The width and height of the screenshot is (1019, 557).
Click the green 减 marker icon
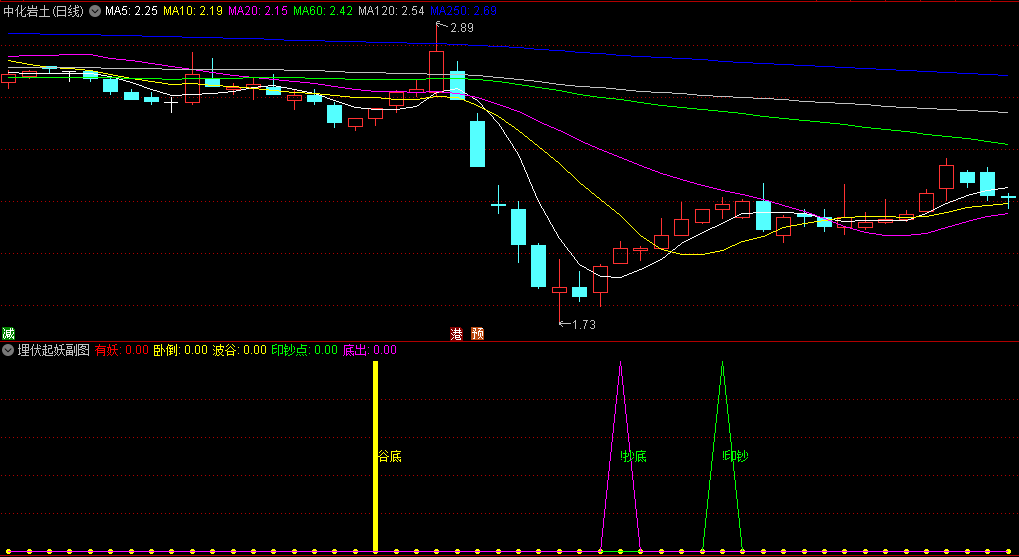[8, 333]
